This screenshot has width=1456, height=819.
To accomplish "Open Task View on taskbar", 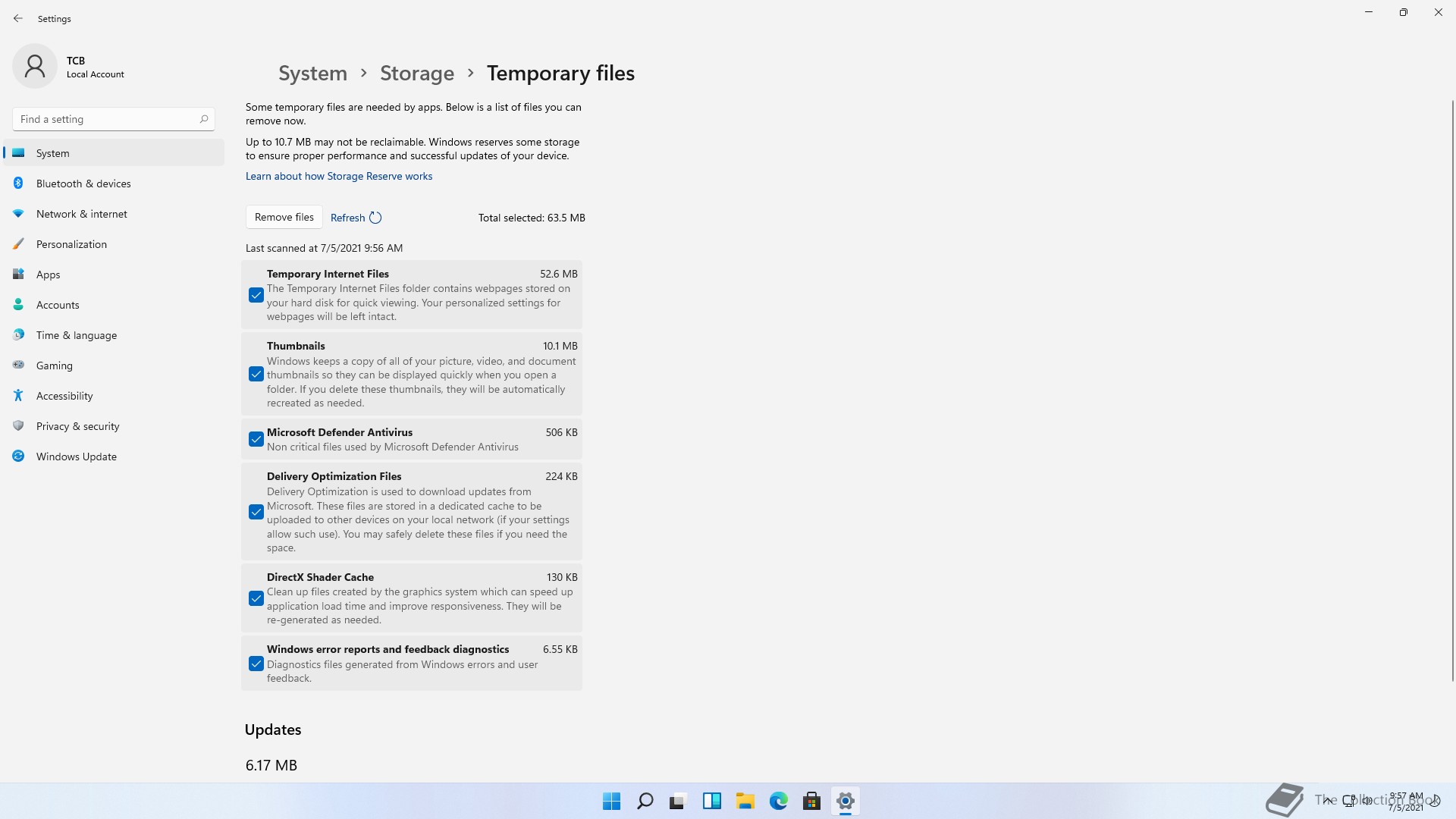I will [x=678, y=801].
